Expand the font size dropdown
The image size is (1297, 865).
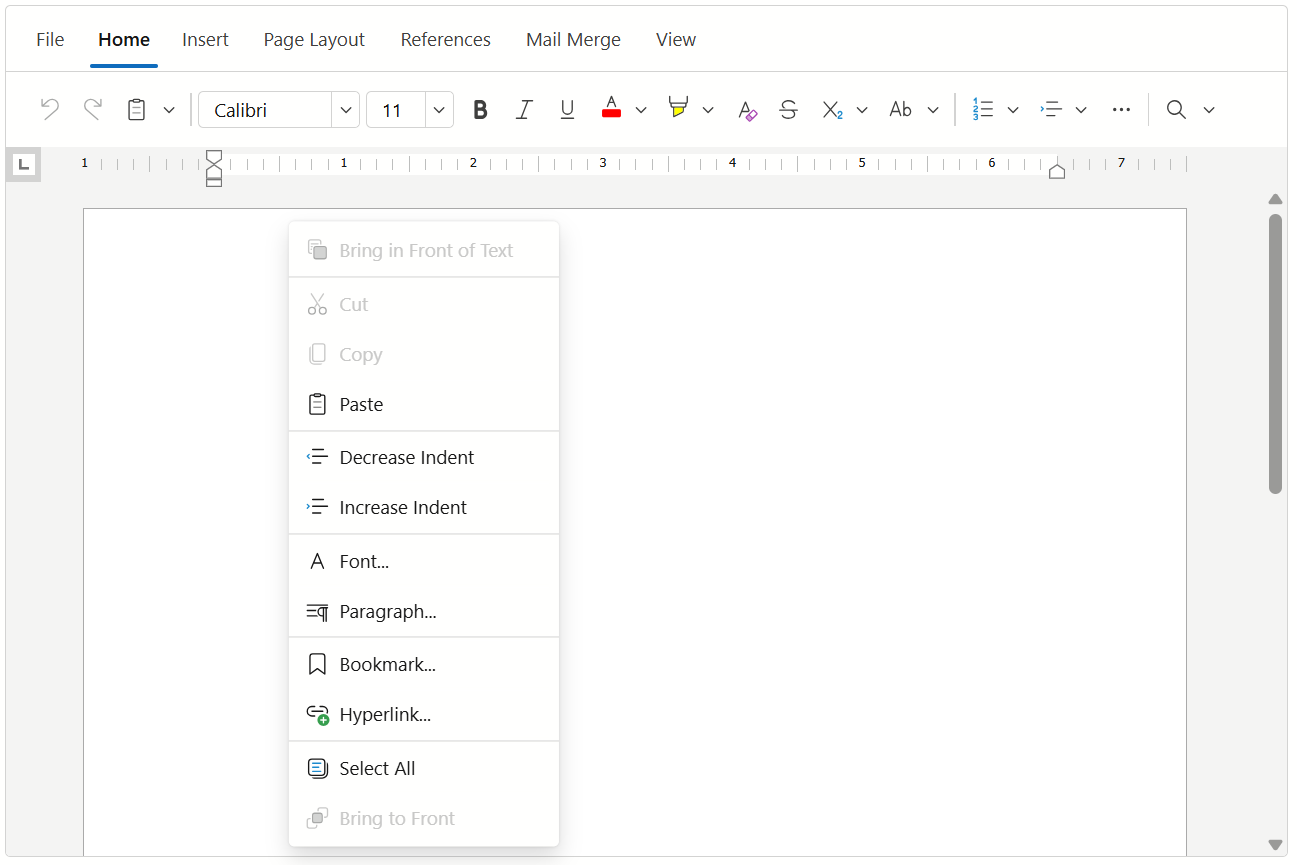pos(438,109)
